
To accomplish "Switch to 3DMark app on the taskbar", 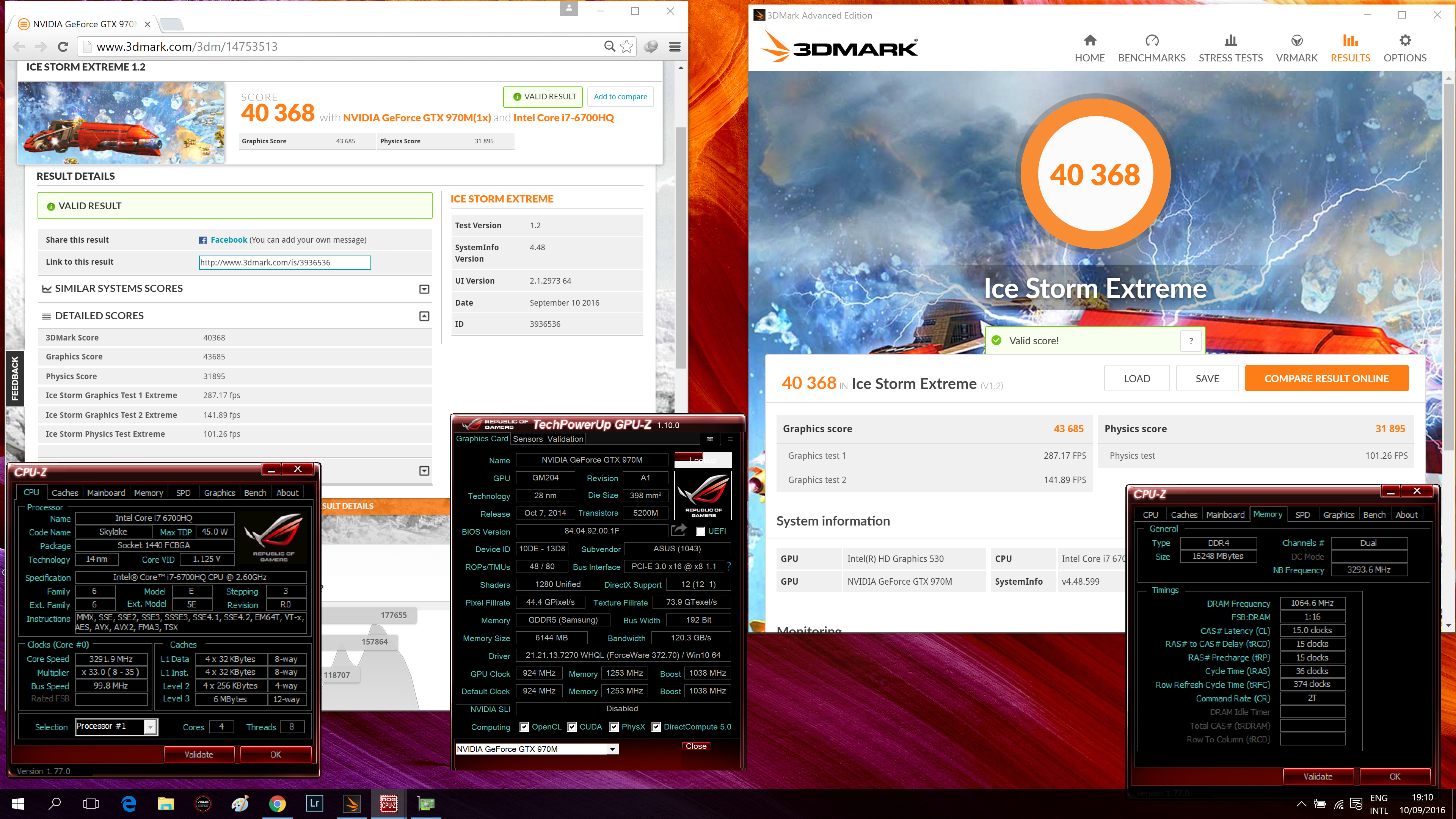I will point(351,804).
